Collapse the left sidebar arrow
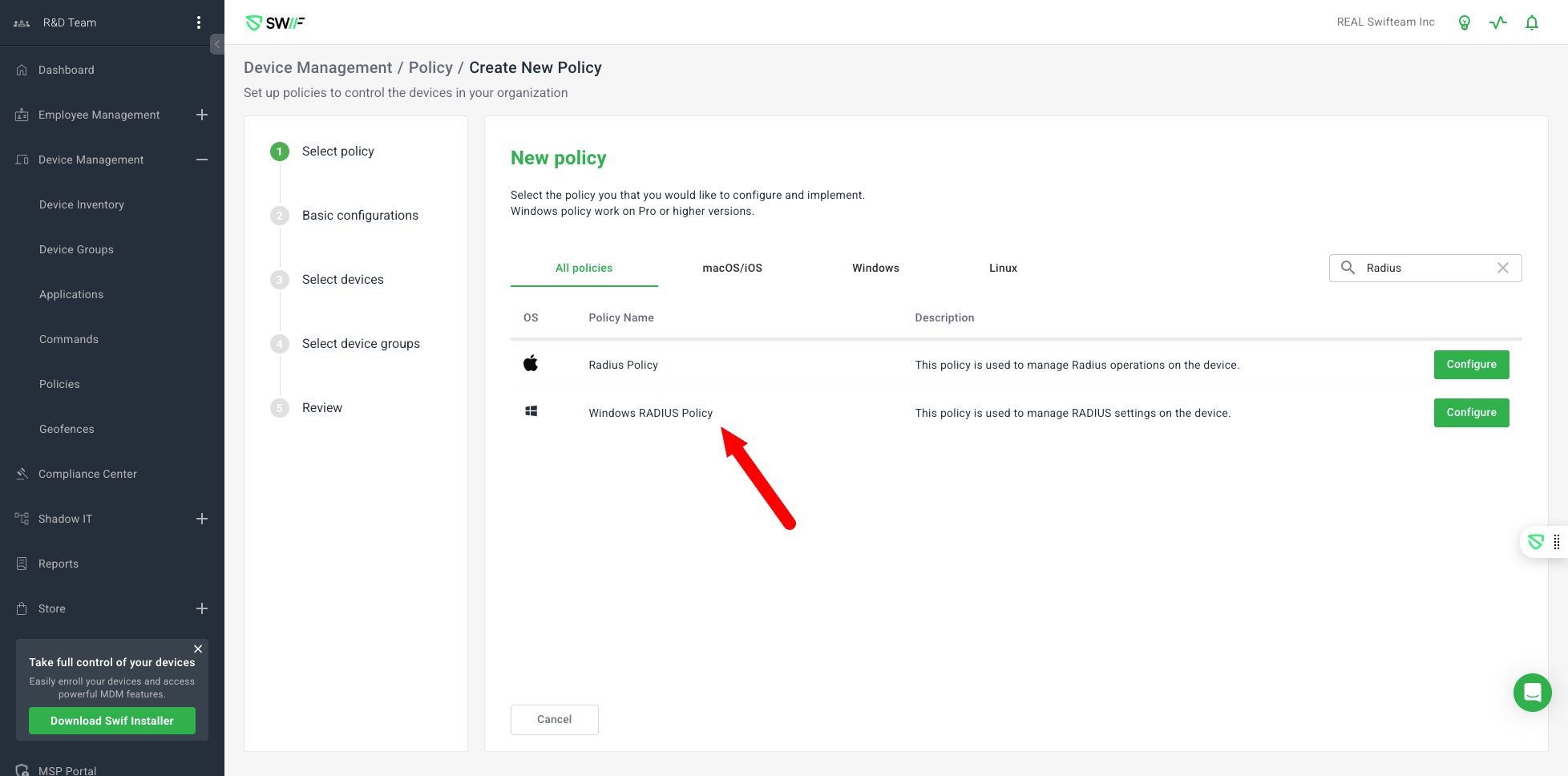Screen dimensions: 1568x776 [216, 44]
